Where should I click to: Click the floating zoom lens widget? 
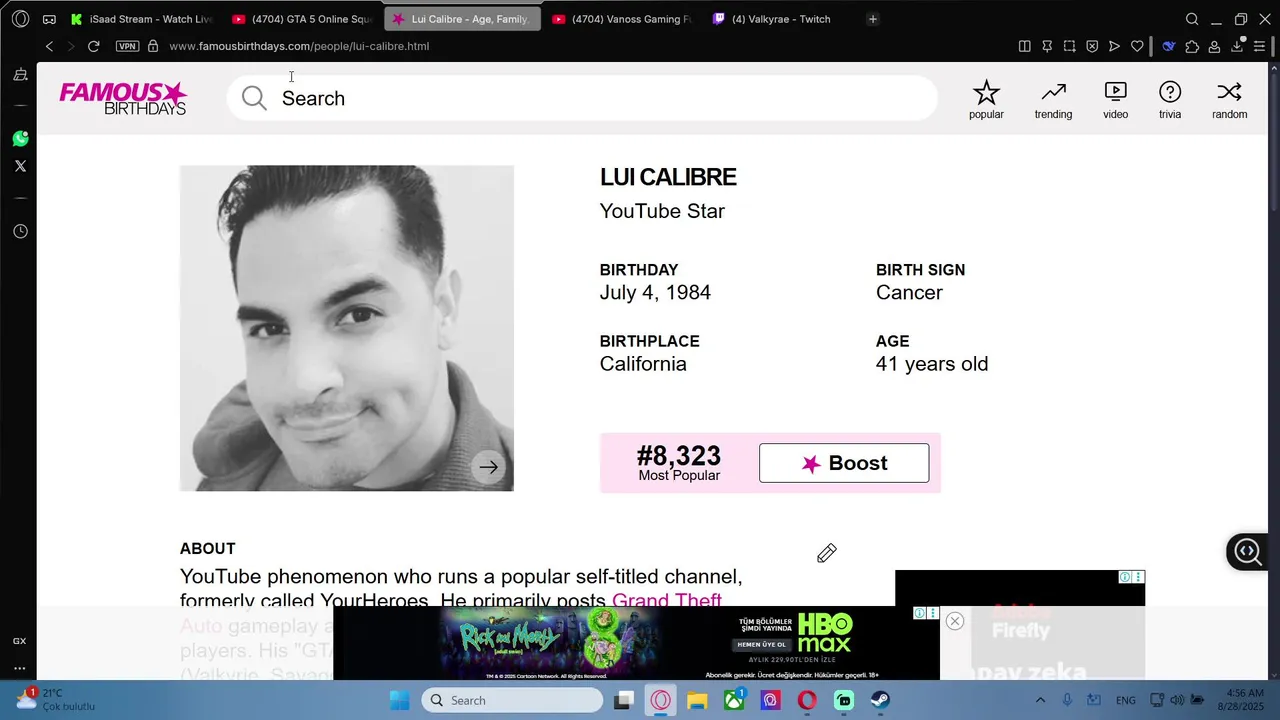click(x=1248, y=551)
